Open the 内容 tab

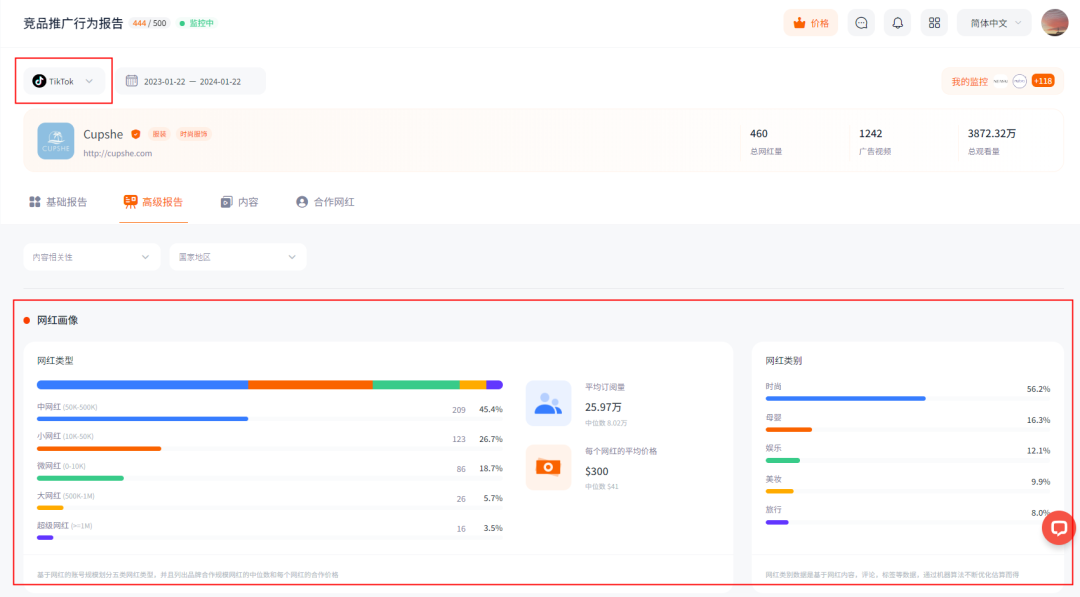240,202
